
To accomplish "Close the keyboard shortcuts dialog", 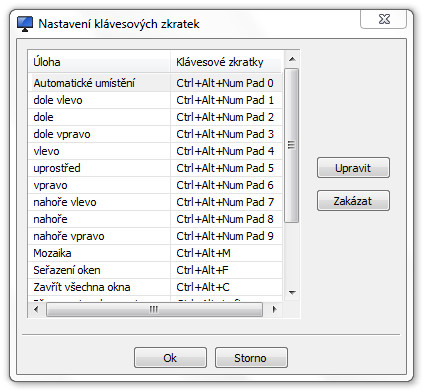I will click(x=384, y=19).
